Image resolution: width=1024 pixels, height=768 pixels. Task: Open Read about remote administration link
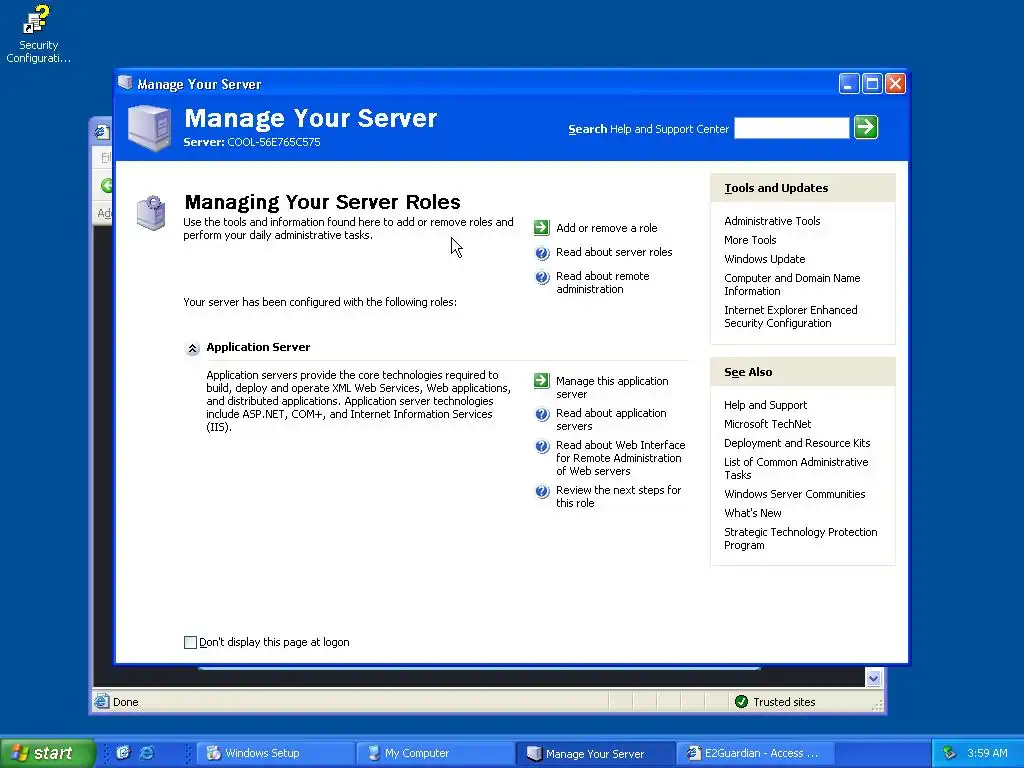(x=603, y=283)
